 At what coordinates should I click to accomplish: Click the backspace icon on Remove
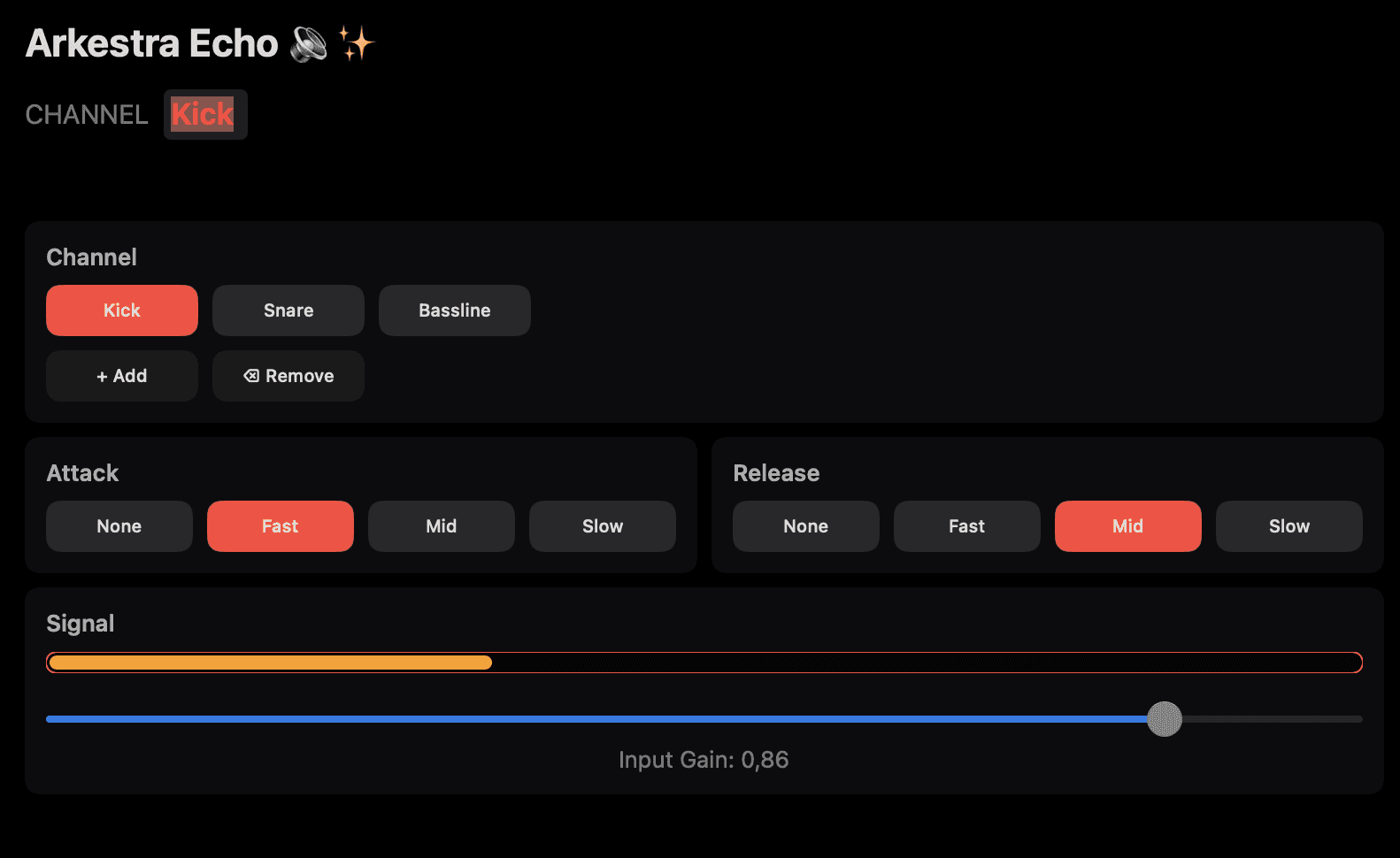[x=251, y=376]
